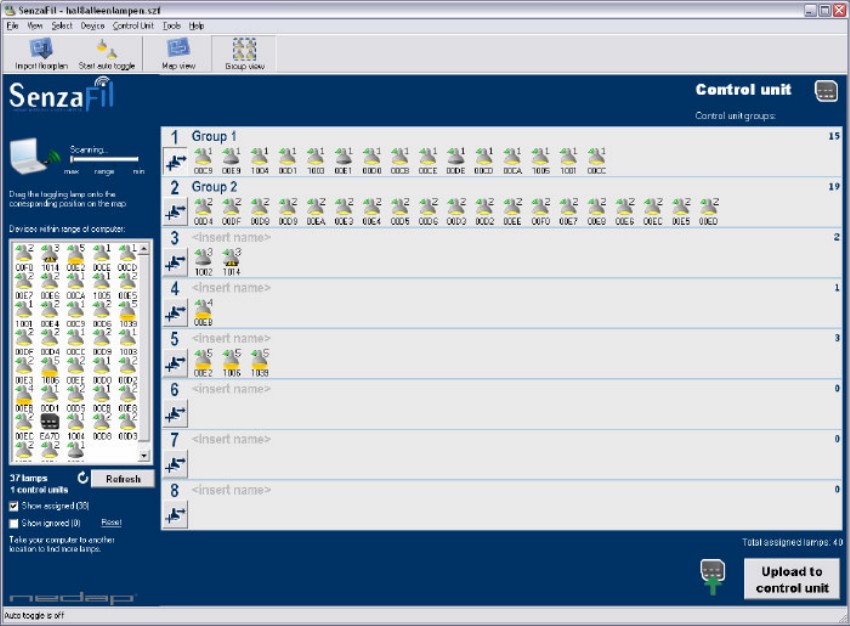Select lamp 00EB in the group 4 row

[x=203, y=313]
